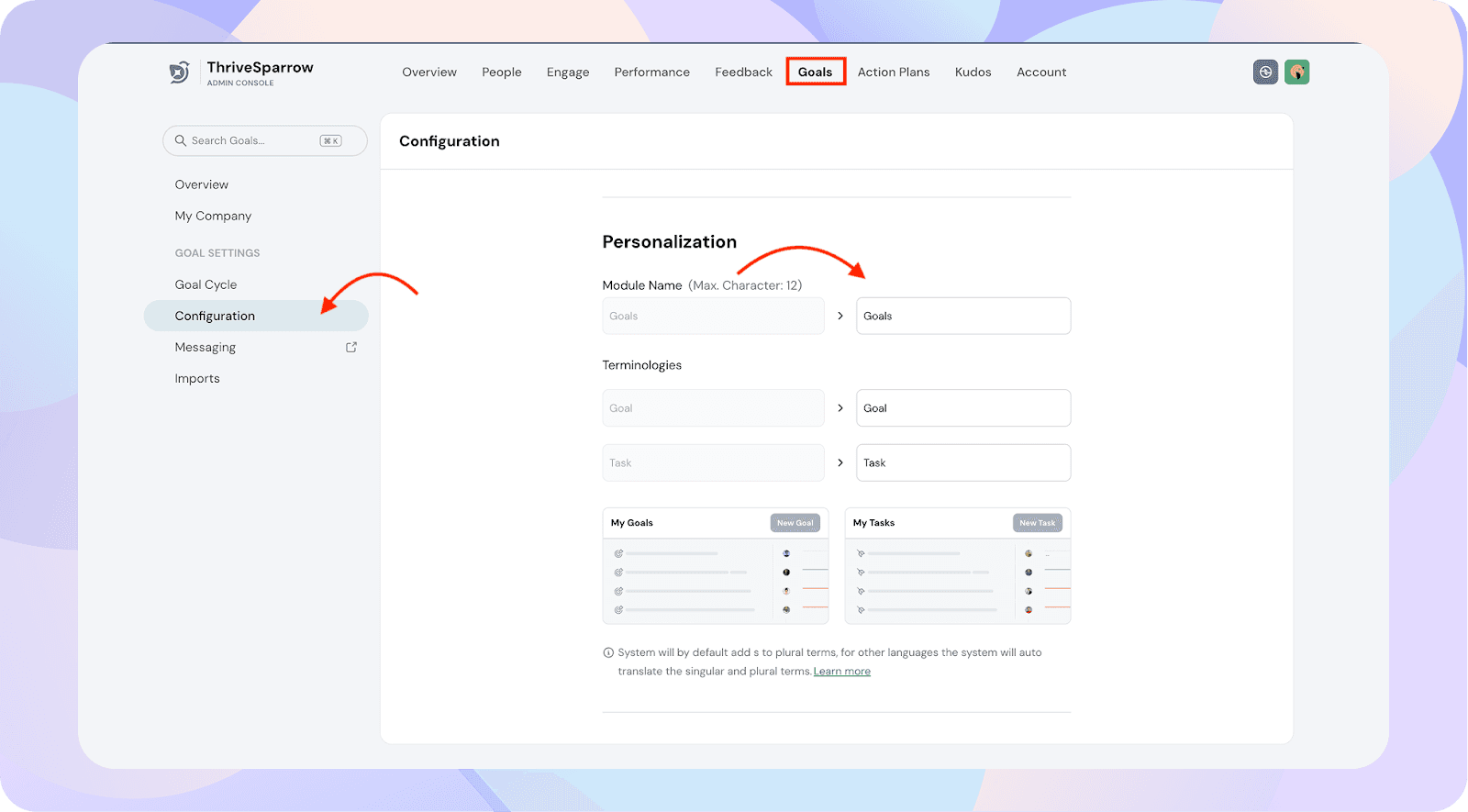Follow the Learn more link

[841, 672]
